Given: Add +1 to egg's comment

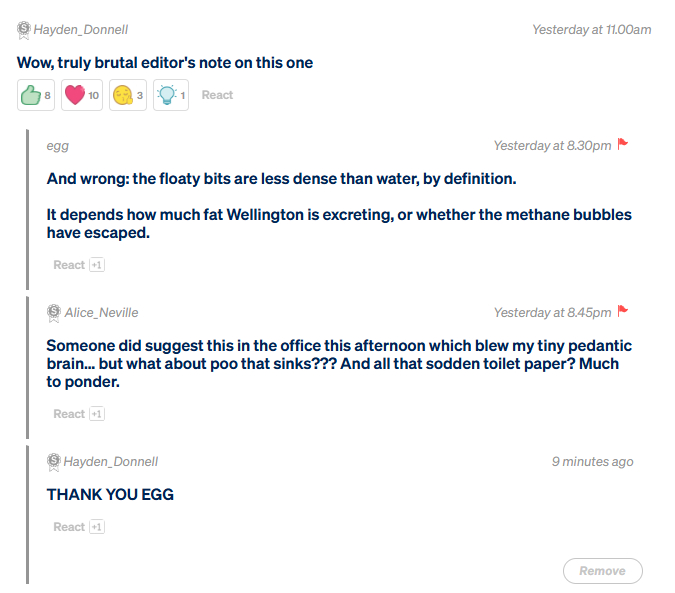Looking at the screenshot, I should click(x=97, y=265).
